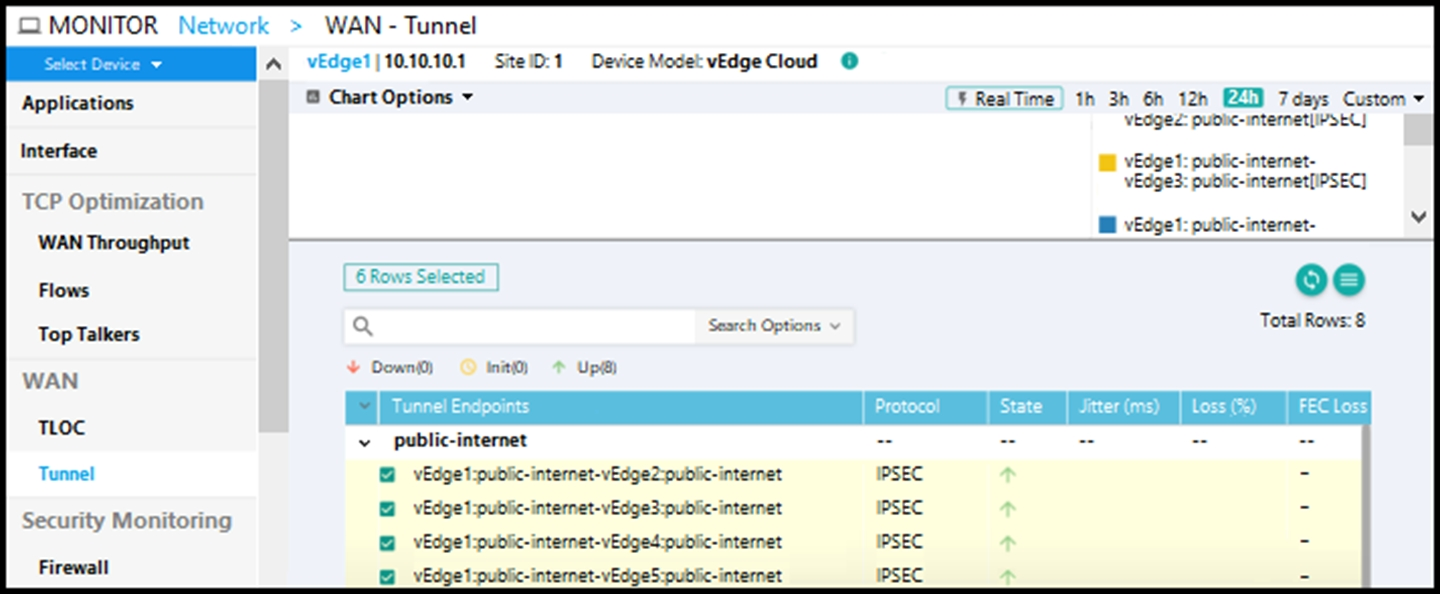Open Top Talkers in the sidebar
This screenshot has width=1440, height=594.
click(89, 334)
